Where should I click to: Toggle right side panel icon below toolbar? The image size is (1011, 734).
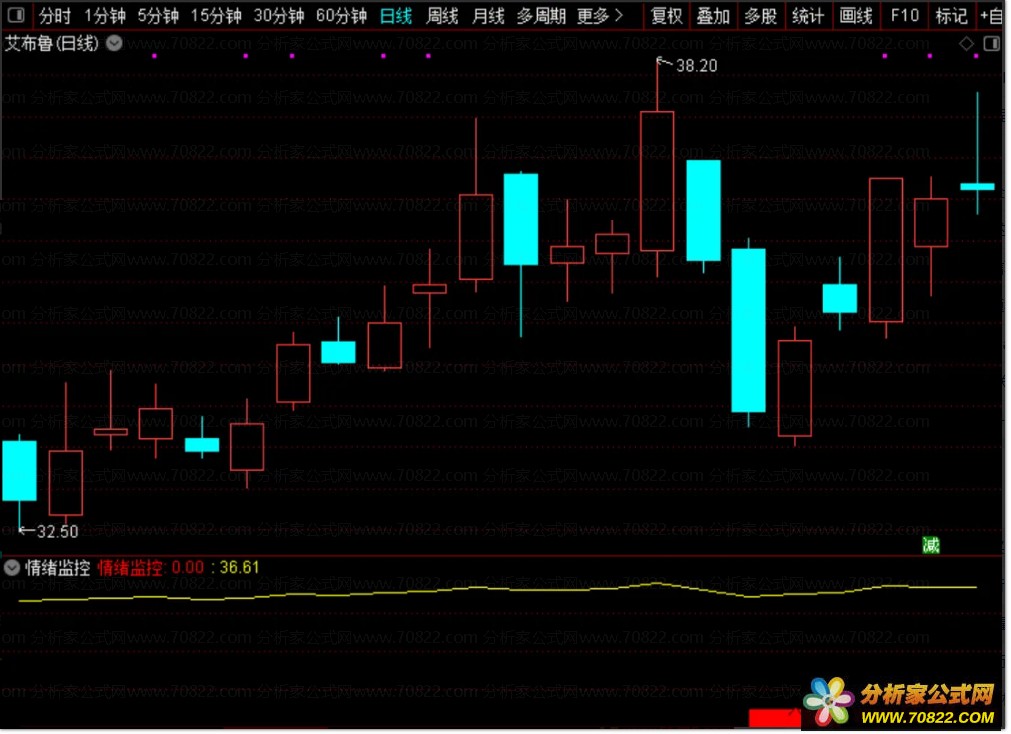pos(991,43)
